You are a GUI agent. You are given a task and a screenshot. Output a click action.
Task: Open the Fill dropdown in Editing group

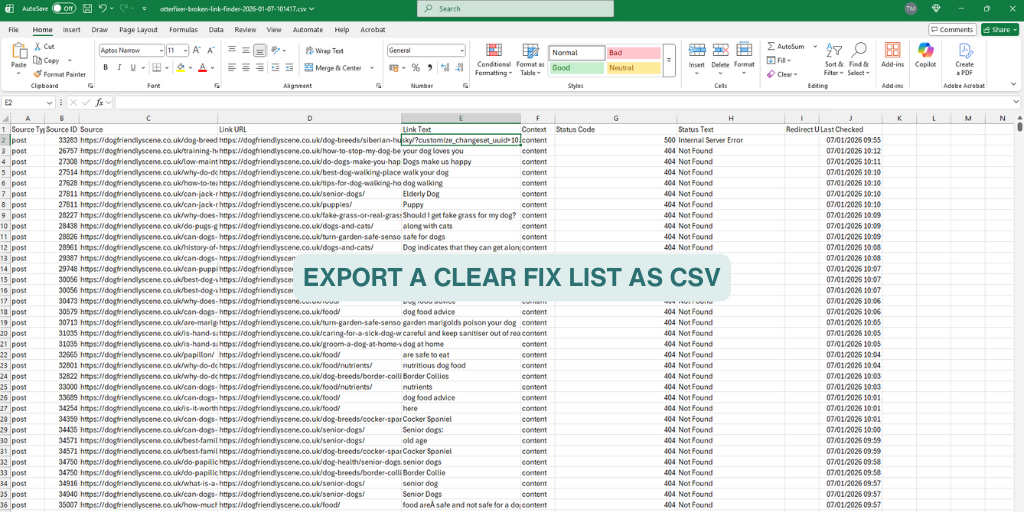click(777, 60)
